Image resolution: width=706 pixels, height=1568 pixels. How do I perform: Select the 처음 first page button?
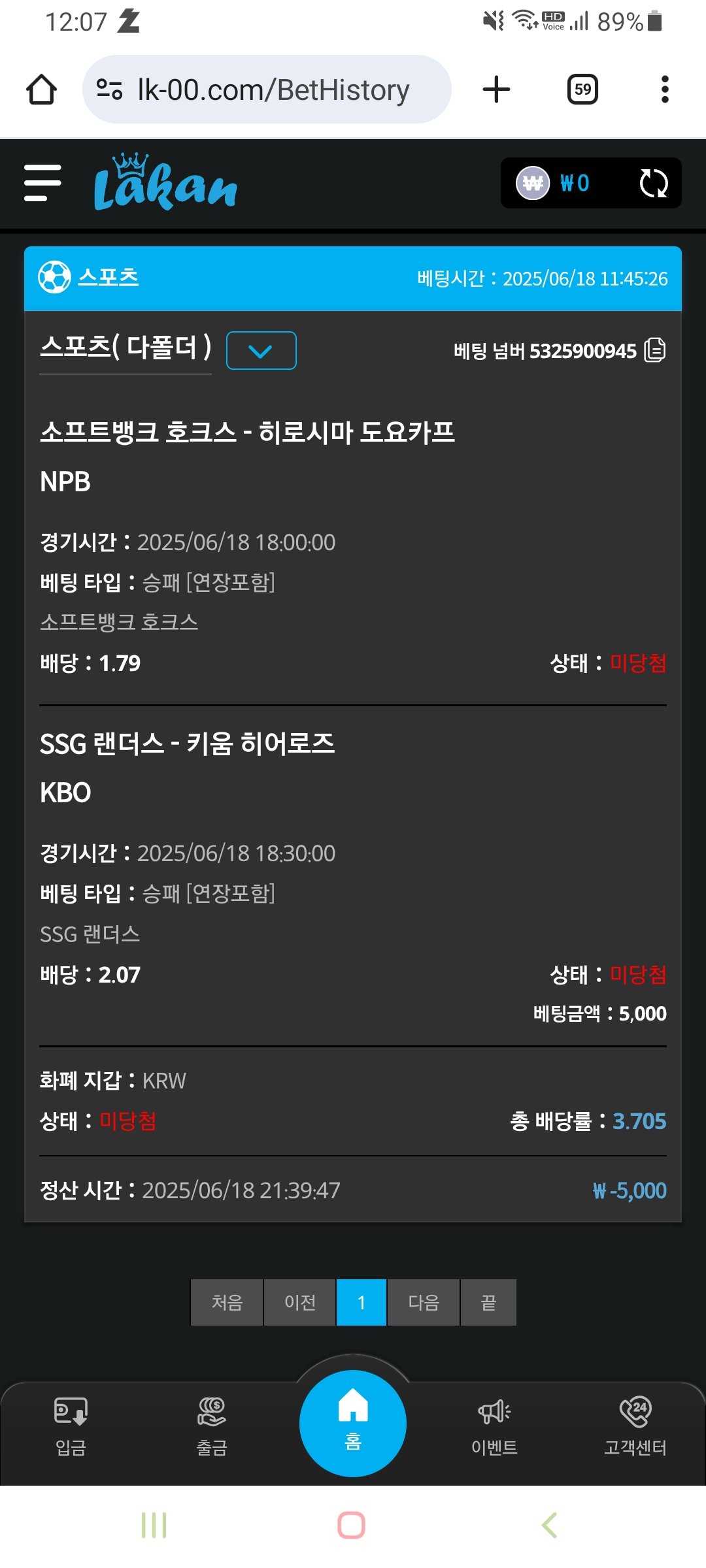pos(227,1302)
